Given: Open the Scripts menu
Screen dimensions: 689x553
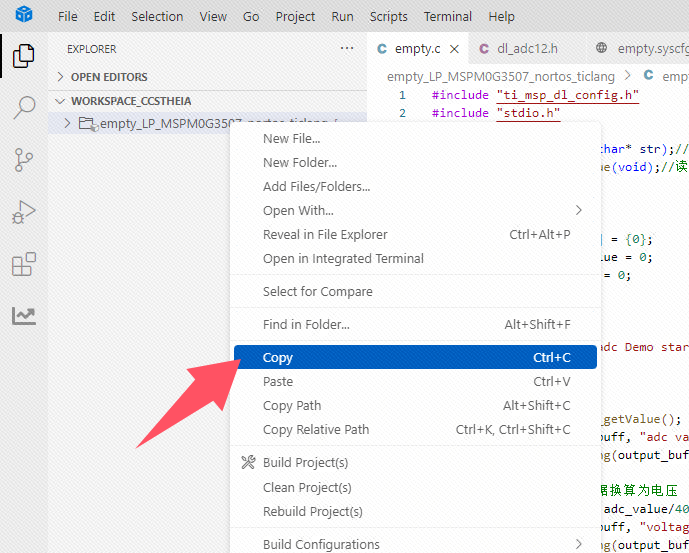Looking at the screenshot, I should tap(388, 16).
